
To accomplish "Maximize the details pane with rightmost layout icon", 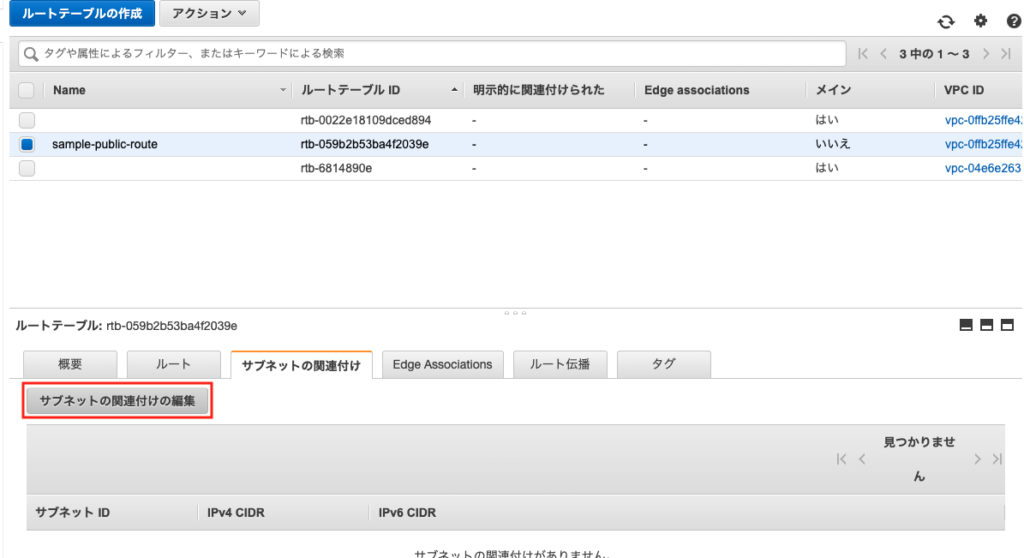I will point(1007,325).
